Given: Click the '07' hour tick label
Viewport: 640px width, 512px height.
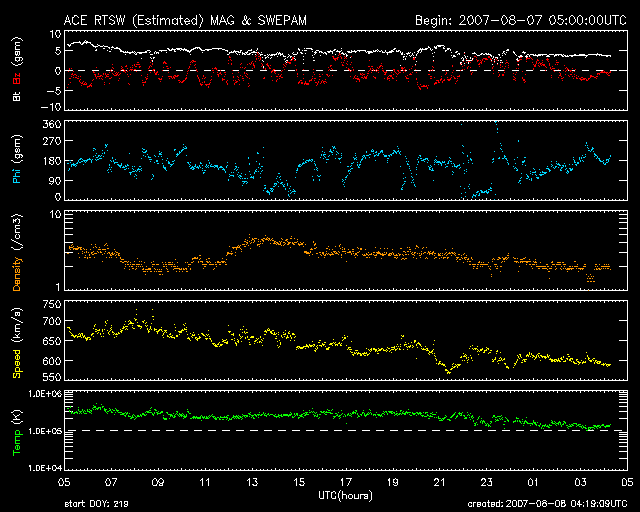Looking at the screenshot, I should click(111, 482).
